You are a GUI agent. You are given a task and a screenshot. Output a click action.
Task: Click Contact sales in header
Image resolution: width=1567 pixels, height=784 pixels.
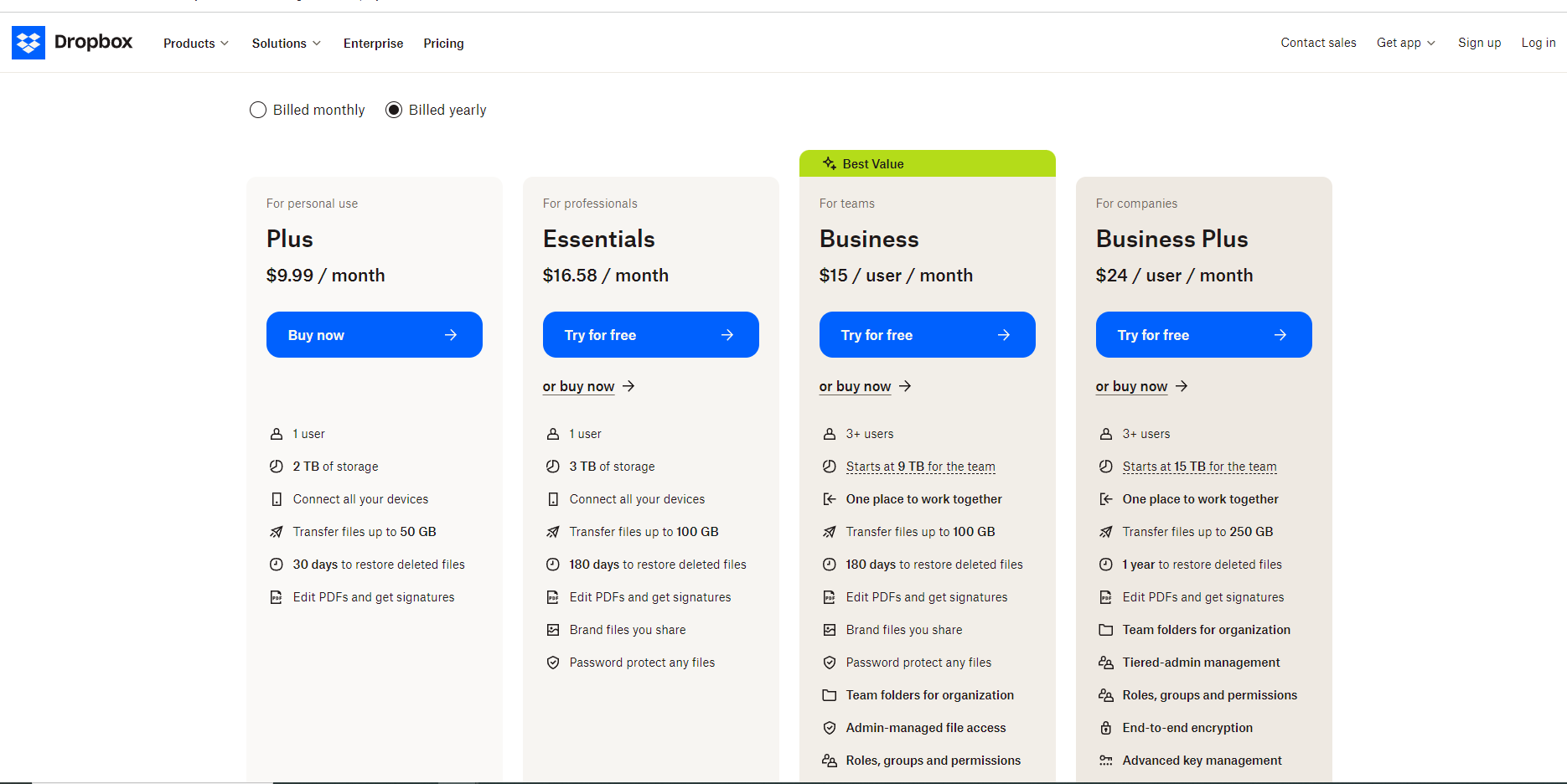point(1318,43)
